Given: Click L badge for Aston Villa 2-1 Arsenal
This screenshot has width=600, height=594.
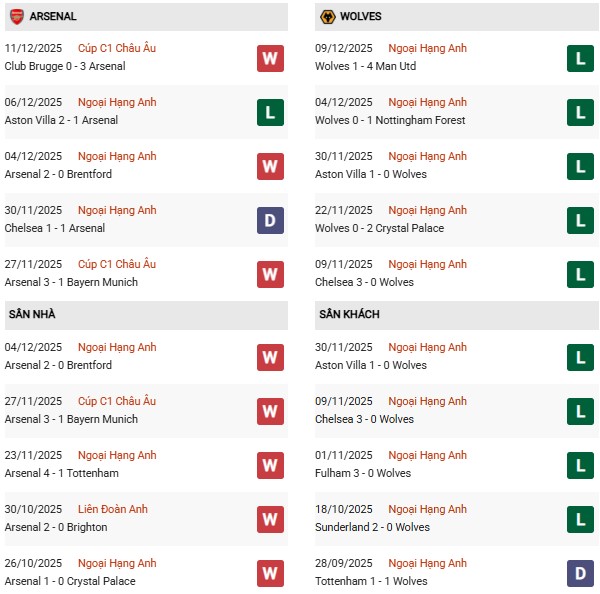Looking at the screenshot, I should 270,112.
